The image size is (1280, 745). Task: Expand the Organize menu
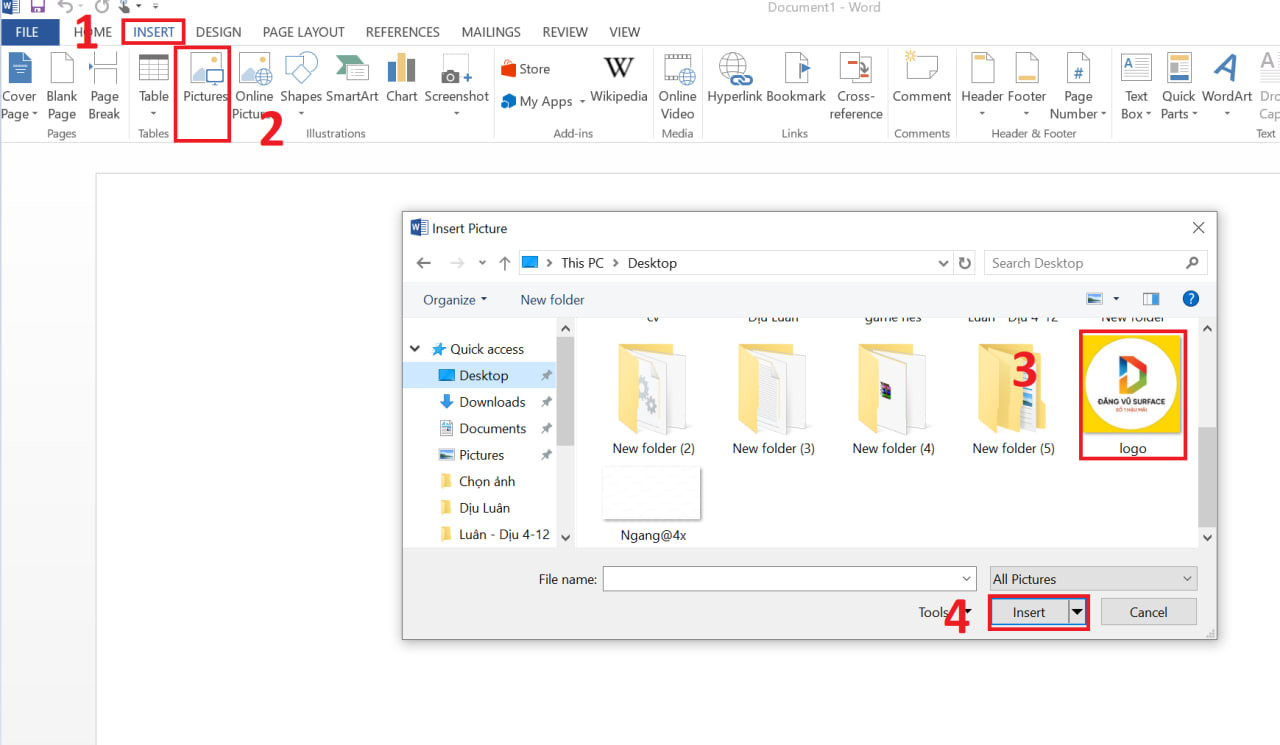point(455,300)
